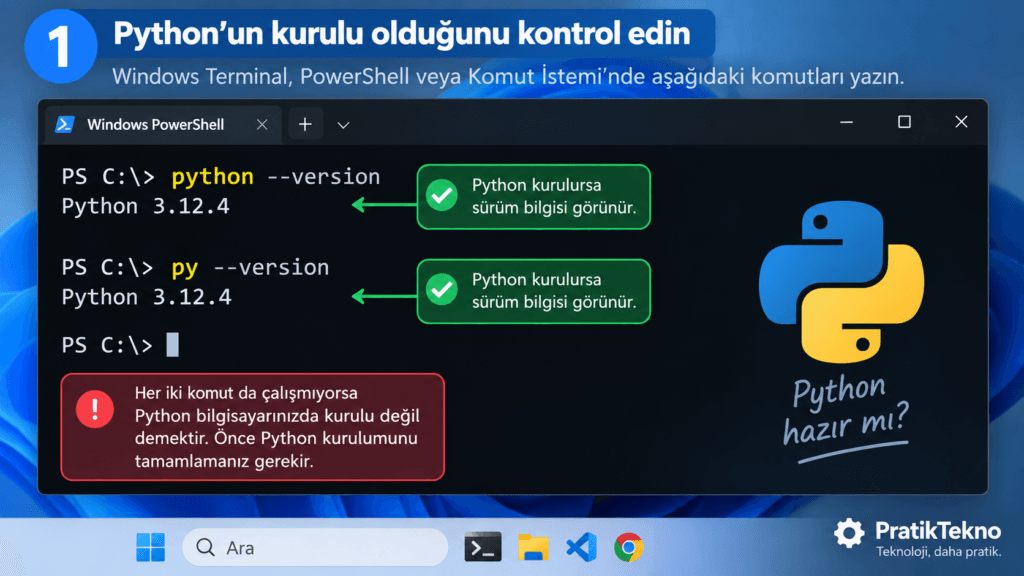Screen dimensions: 1024x576
Task: Click the 'py --version' command line
Action: [x=195, y=268]
